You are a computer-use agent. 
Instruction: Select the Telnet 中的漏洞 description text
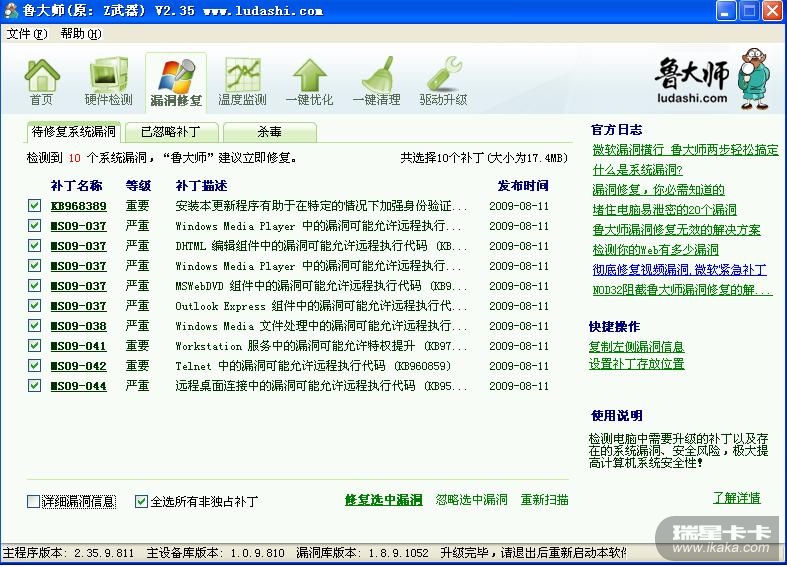pos(313,366)
